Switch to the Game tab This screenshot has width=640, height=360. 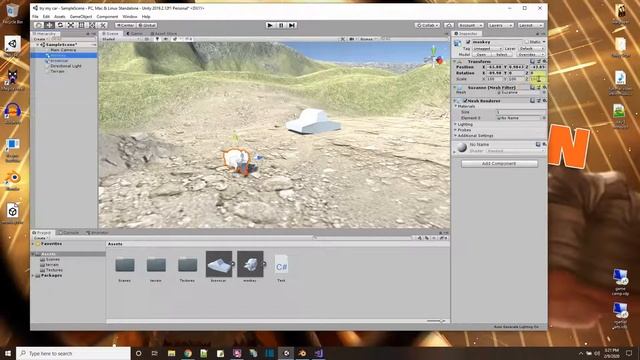(x=135, y=33)
